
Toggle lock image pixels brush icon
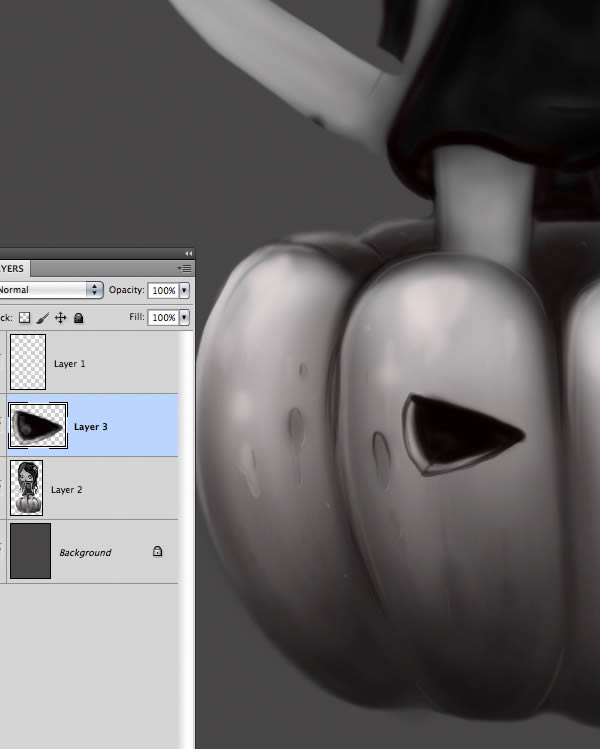(x=43, y=318)
